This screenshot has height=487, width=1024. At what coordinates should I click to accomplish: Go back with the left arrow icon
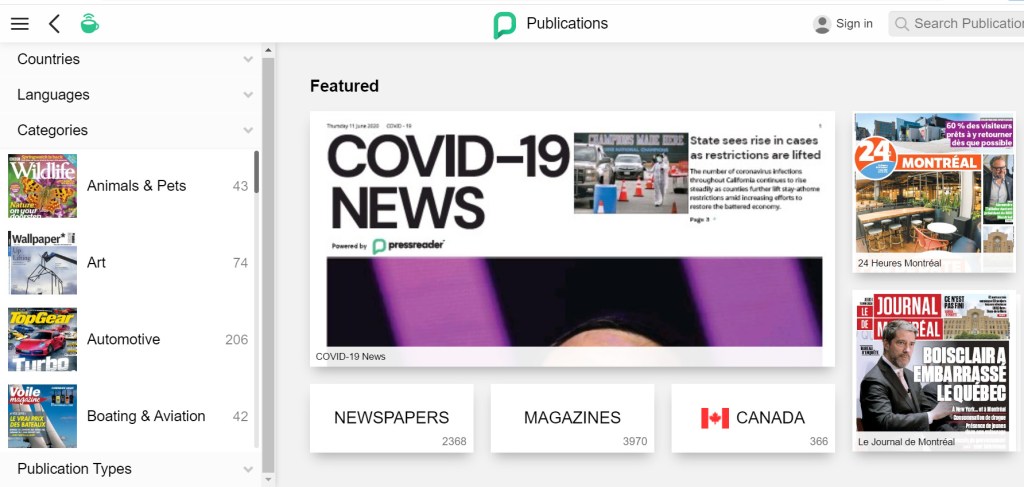(54, 24)
